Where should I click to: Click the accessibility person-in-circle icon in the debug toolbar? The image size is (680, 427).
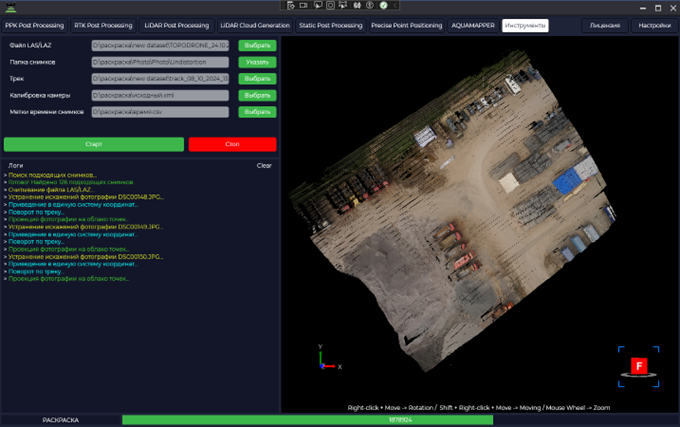click(369, 5)
